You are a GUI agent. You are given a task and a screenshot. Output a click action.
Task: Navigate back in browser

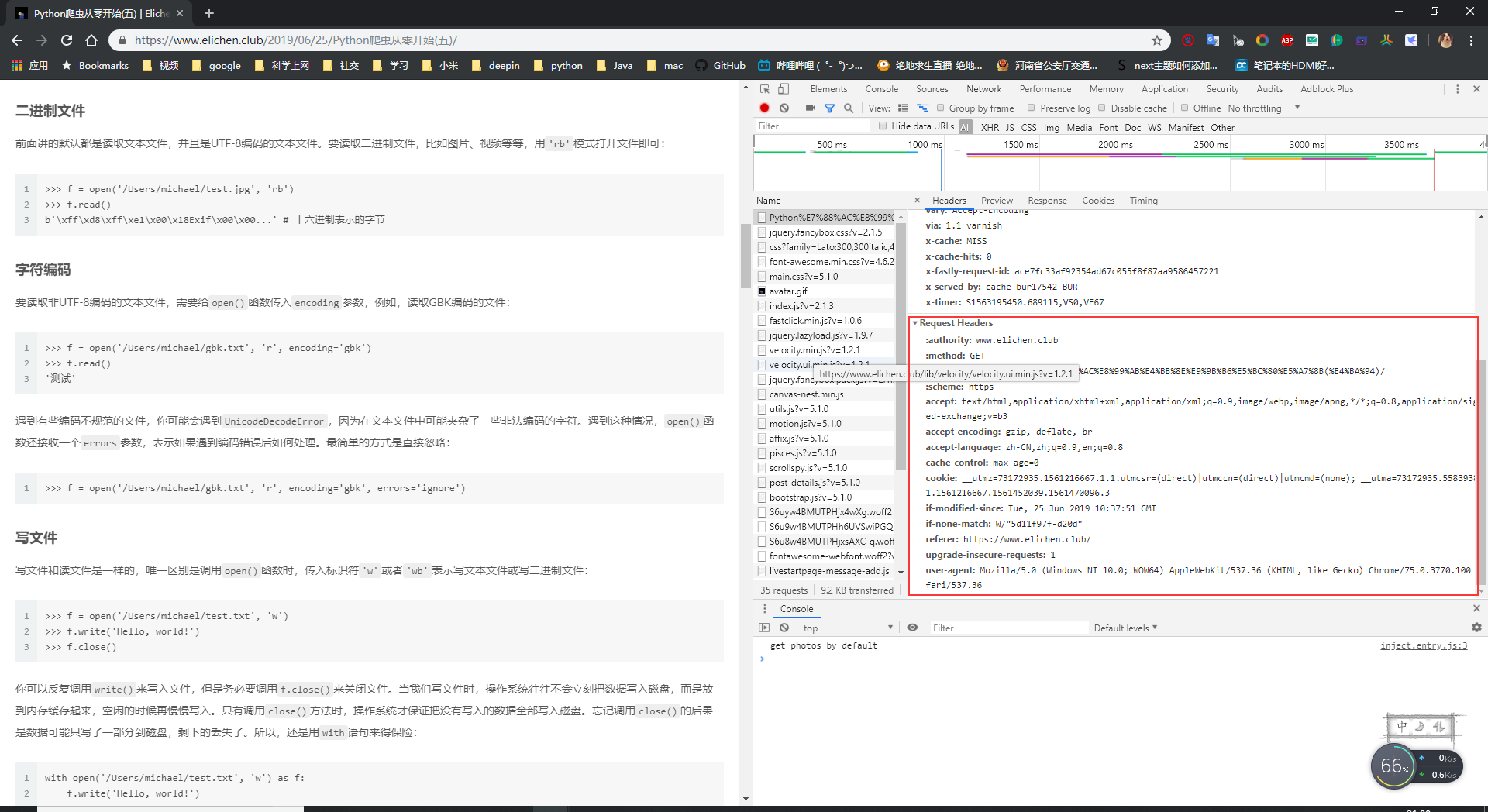[x=17, y=40]
